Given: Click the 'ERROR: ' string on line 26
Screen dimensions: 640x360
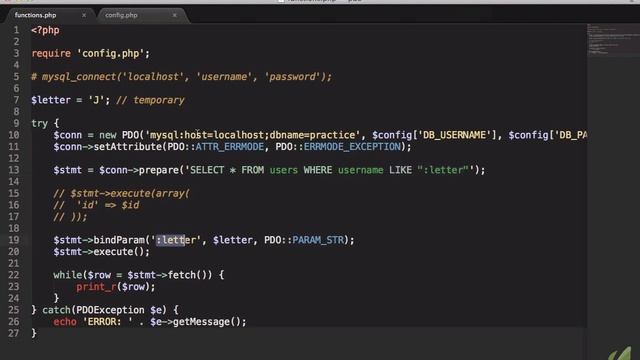Looking at the screenshot, I should pyautogui.click(x=108, y=322).
